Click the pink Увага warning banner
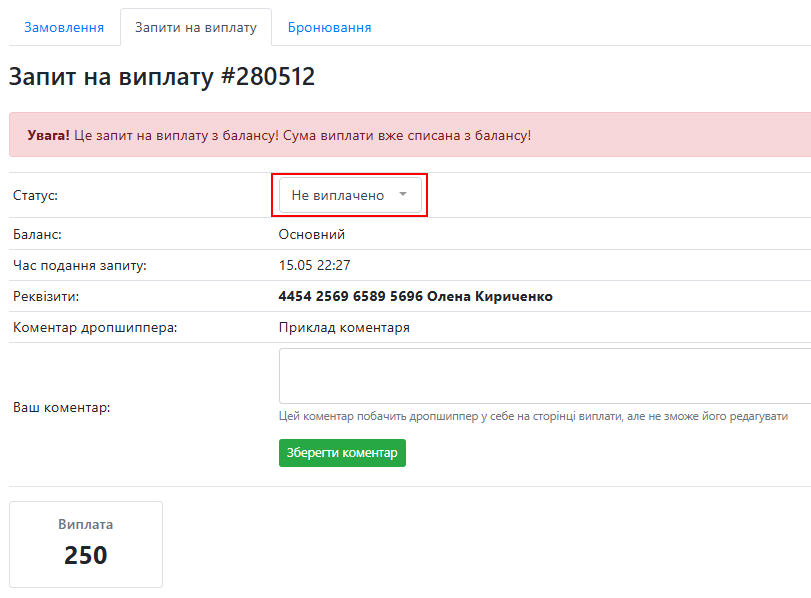Viewport: 811px width, 598px height. click(x=410, y=134)
